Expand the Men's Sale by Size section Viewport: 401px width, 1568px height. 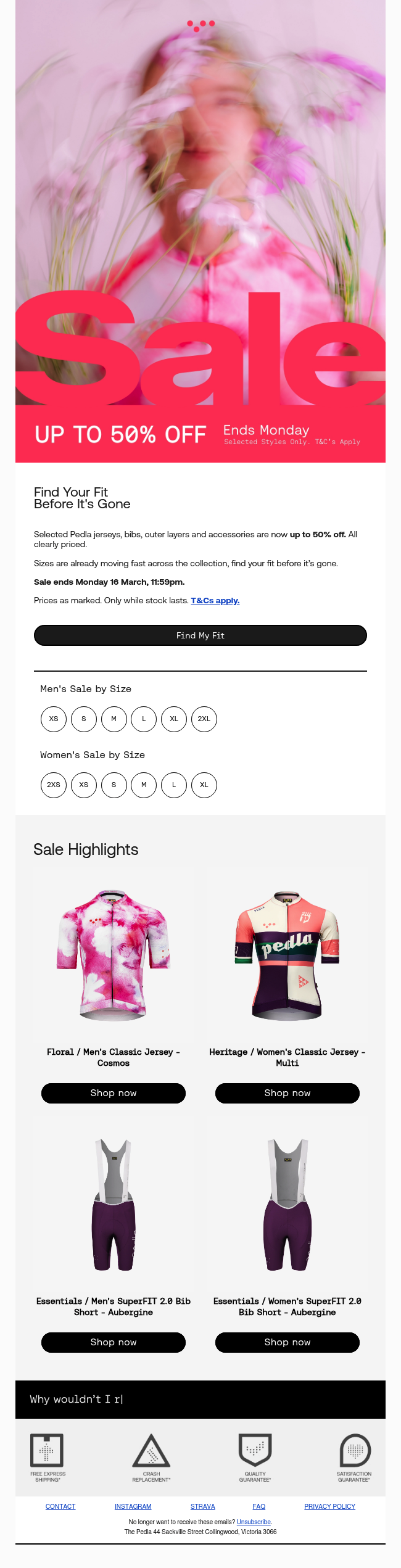click(x=85, y=688)
